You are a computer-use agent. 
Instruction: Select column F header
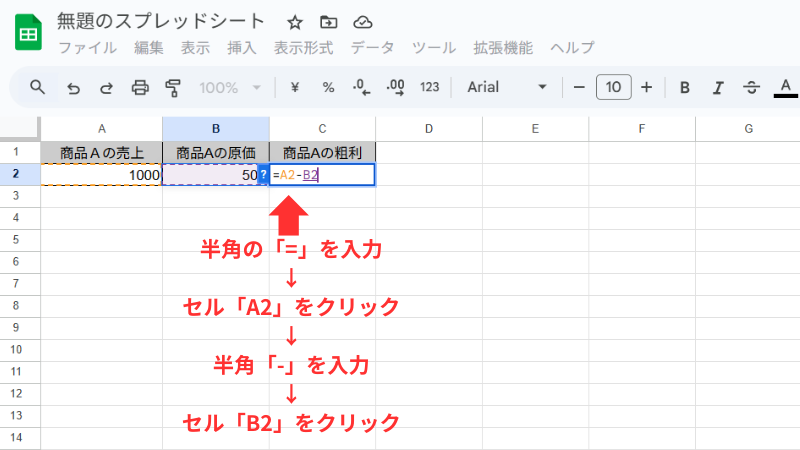(x=642, y=129)
